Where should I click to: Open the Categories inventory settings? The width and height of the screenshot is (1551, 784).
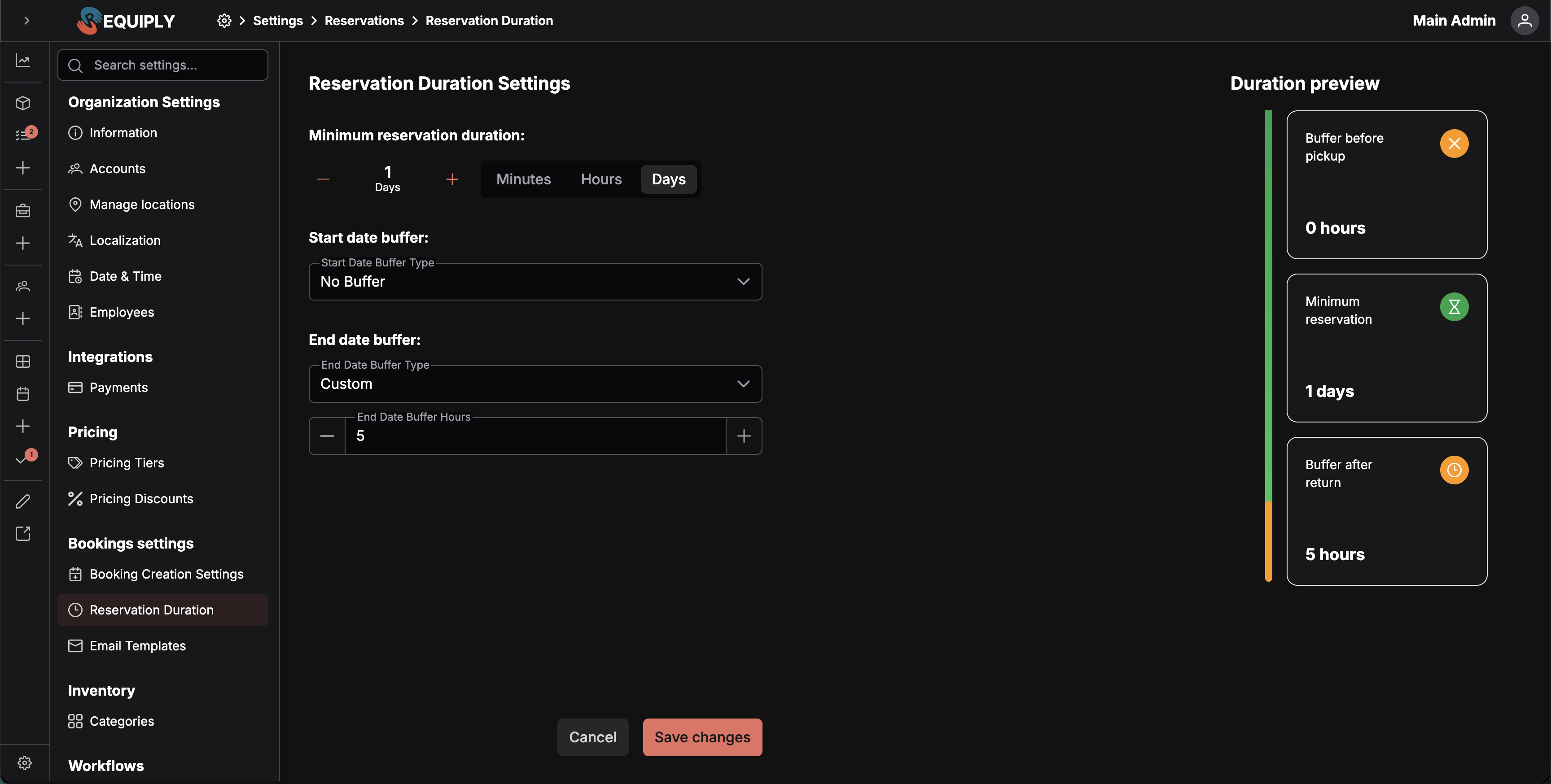coord(162,721)
